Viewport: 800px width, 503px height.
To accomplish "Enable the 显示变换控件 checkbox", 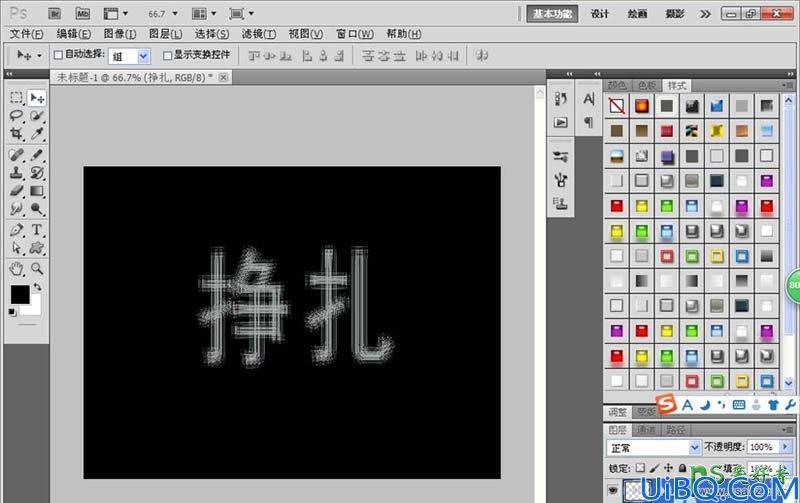I will click(x=167, y=55).
